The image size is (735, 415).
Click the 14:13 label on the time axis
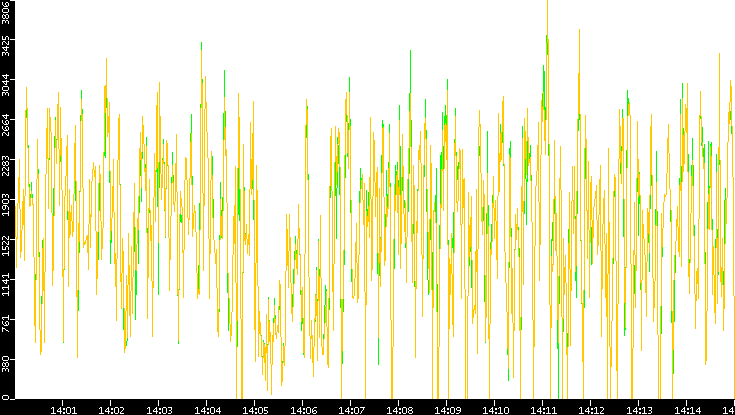639,409
